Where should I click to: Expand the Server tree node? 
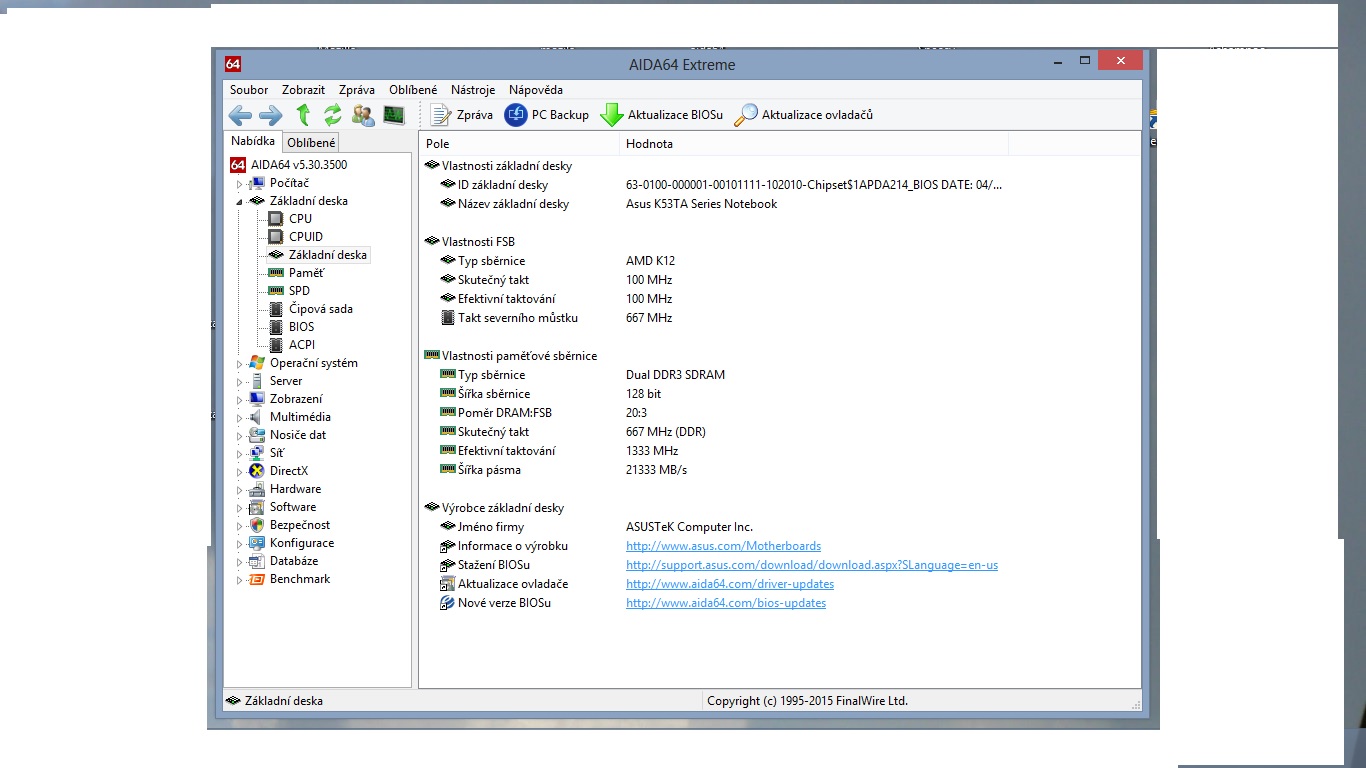tap(240, 382)
